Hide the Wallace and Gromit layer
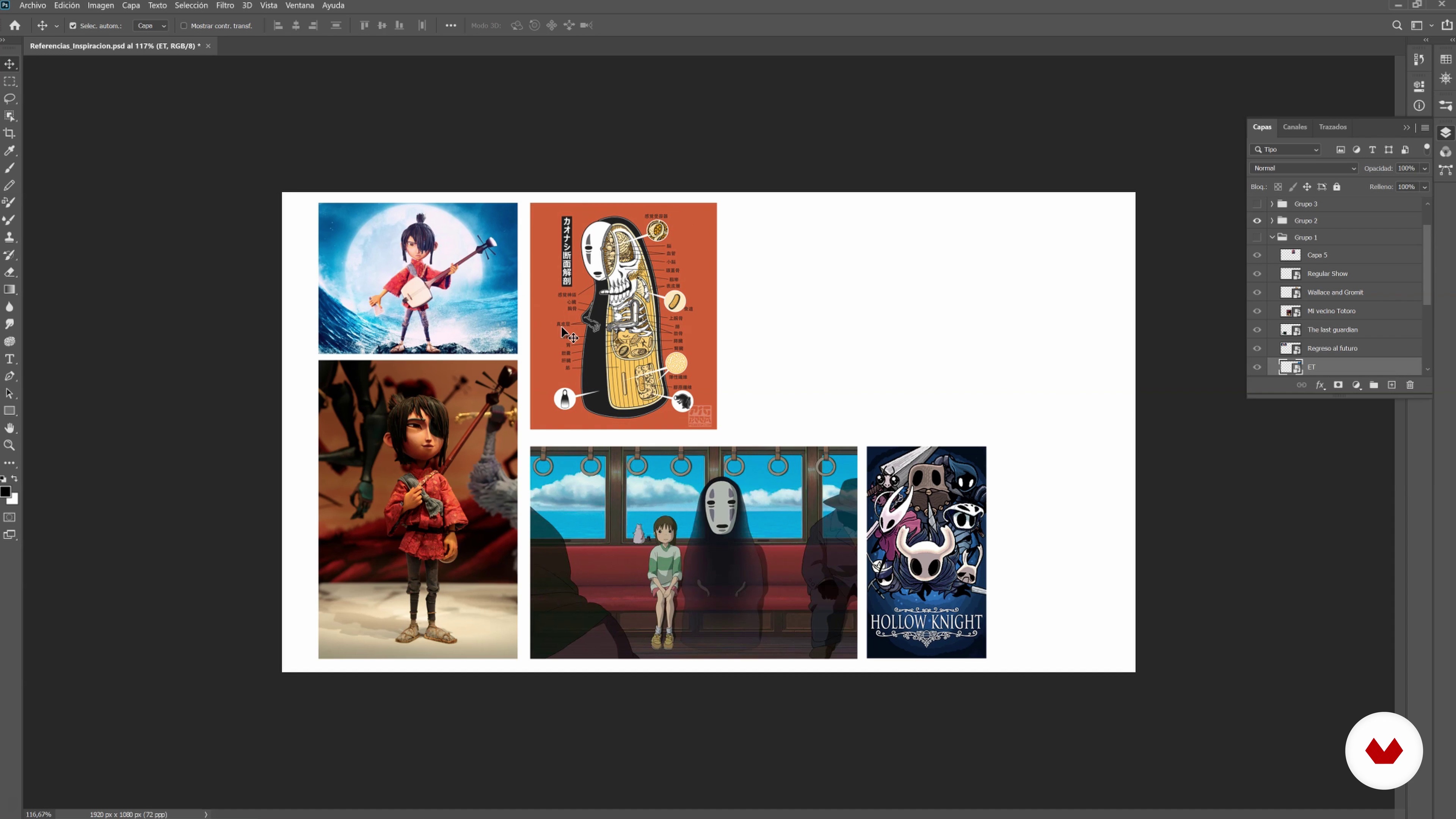 click(x=1257, y=292)
